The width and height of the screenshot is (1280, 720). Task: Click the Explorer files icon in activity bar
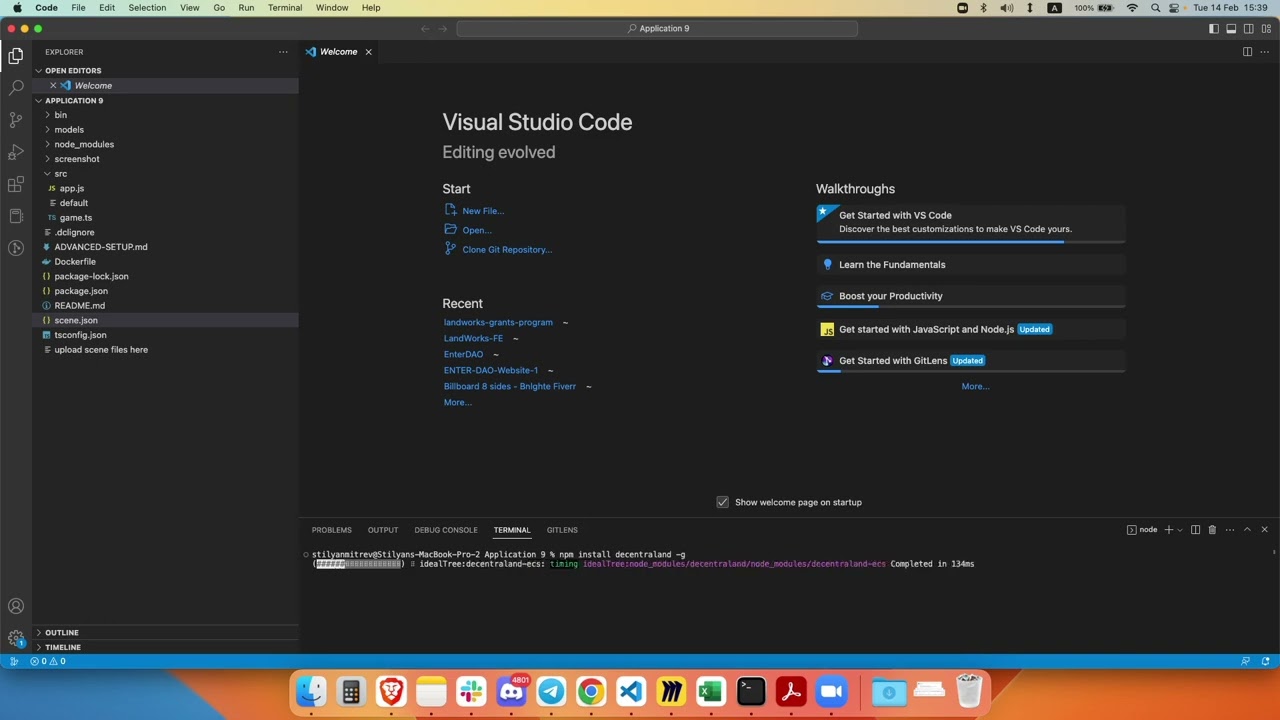pyautogui.click(x=16, y=56)
